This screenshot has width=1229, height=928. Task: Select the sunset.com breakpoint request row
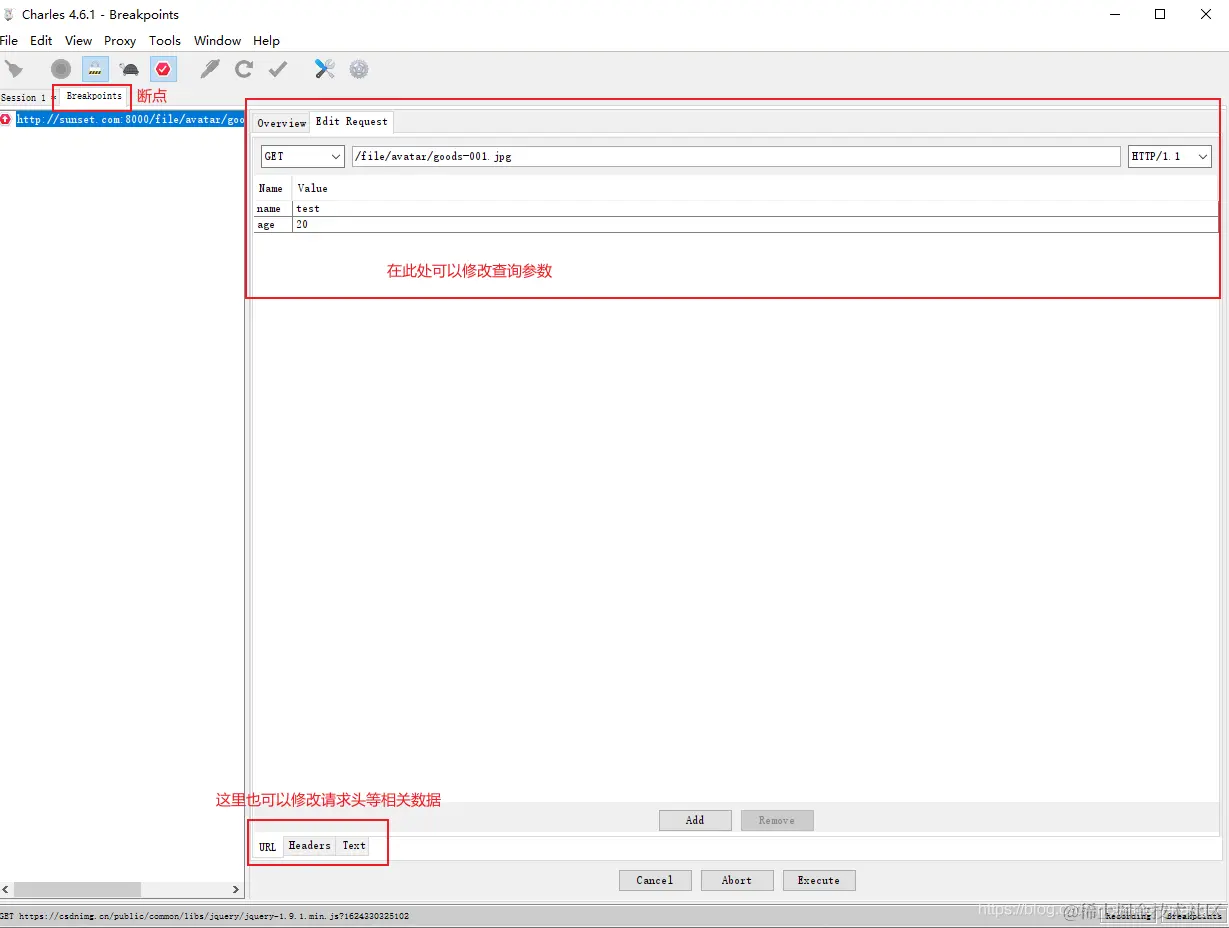click(x=130, y=119)
